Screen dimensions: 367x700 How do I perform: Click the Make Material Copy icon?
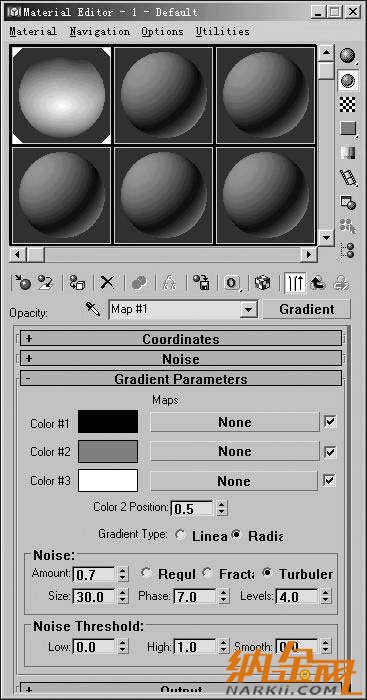pos(139,283)
